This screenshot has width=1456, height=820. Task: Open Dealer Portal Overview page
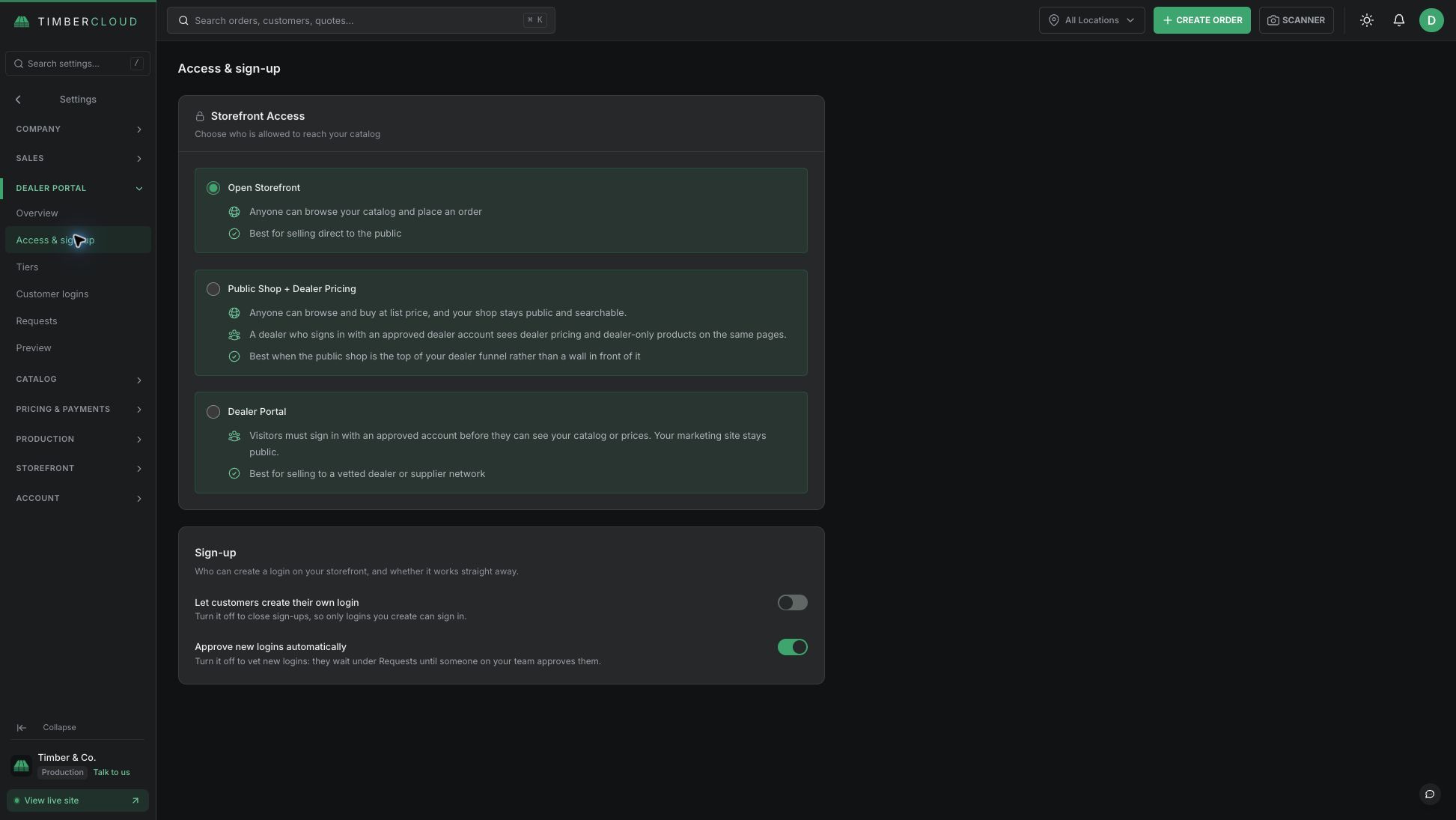pos(78,213)
